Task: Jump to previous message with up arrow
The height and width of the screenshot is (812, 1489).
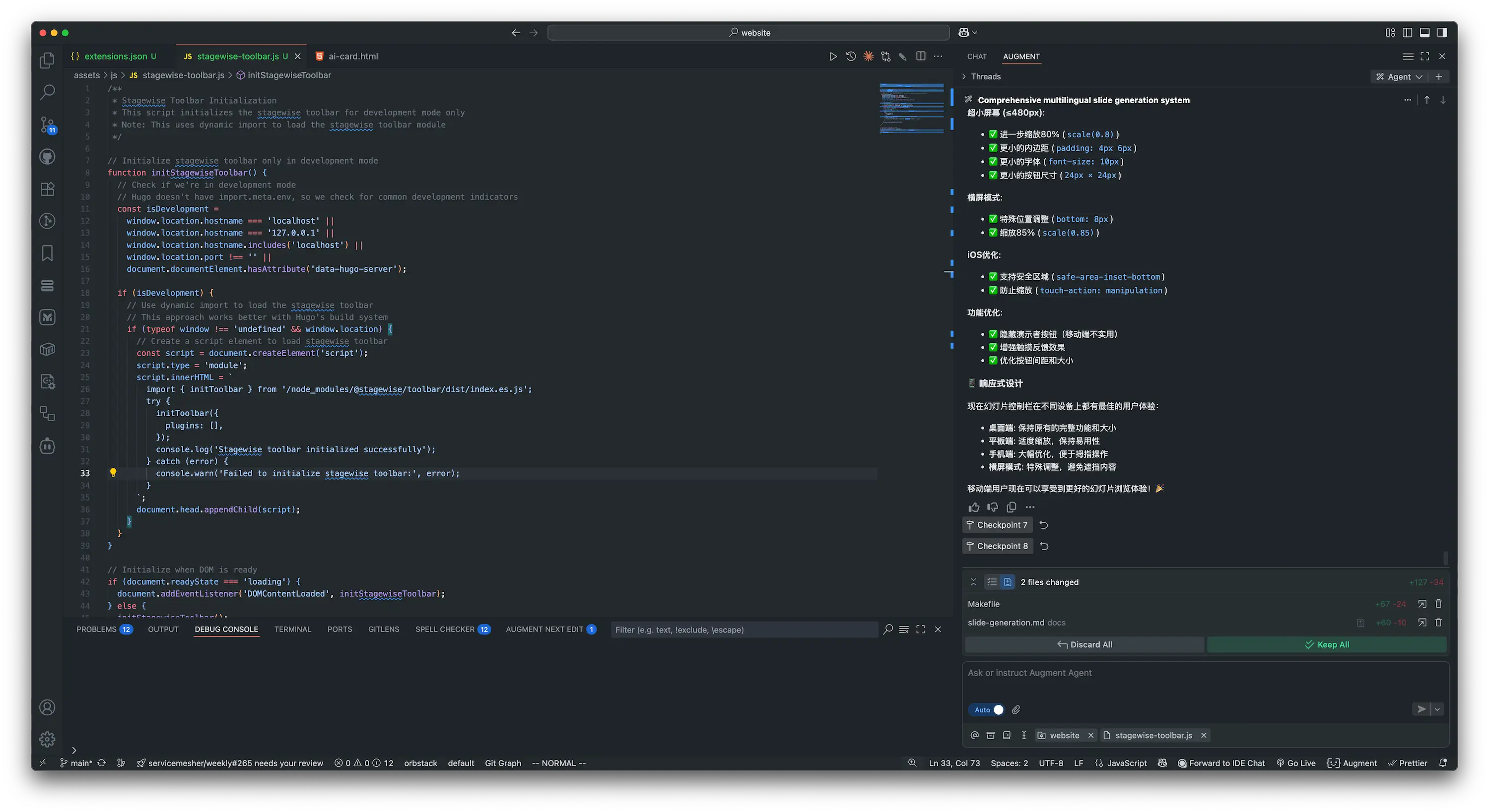Action: tap(1426, 100)
